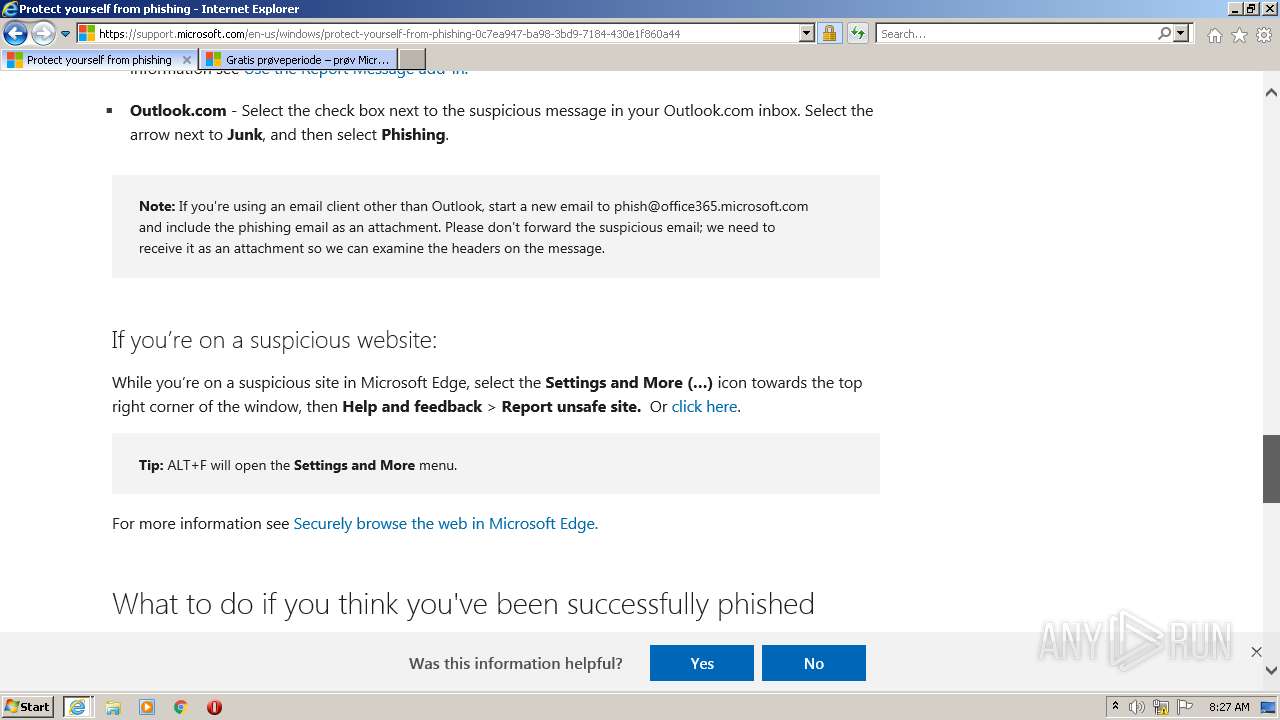
Task: Open the search provider dropdown arrow
Action: pyautogui.click(x=1181, y=33)
